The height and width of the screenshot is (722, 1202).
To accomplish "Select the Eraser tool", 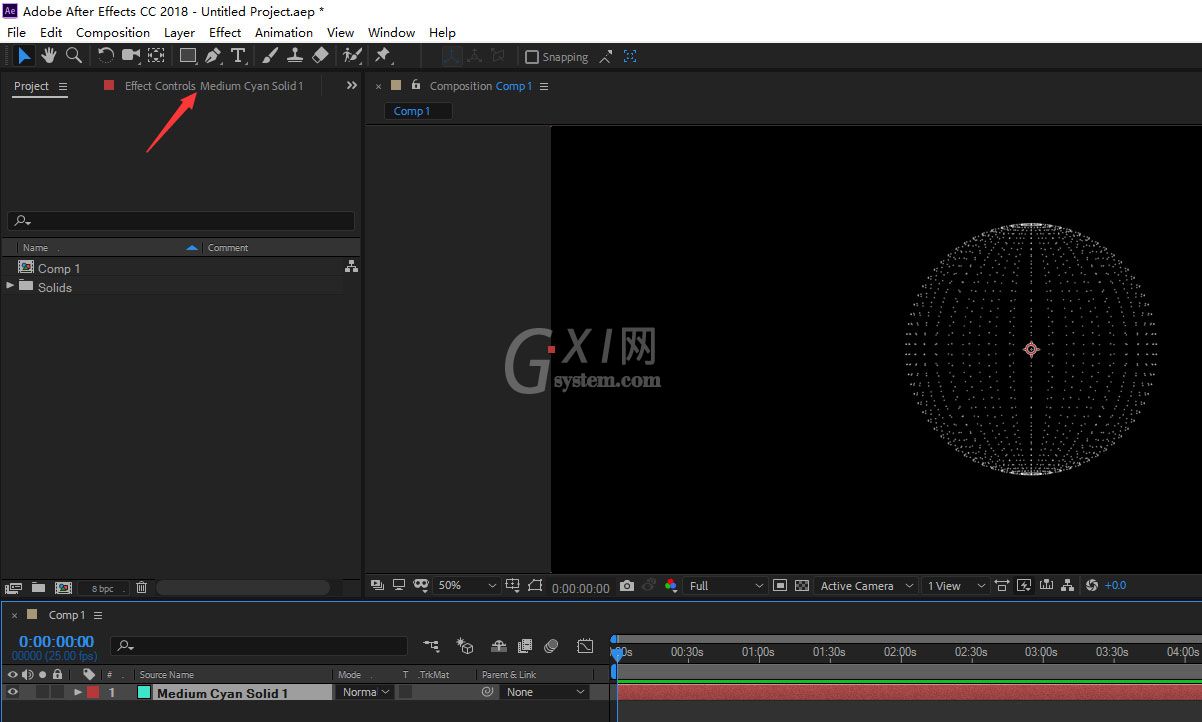I will pos(320,56).
